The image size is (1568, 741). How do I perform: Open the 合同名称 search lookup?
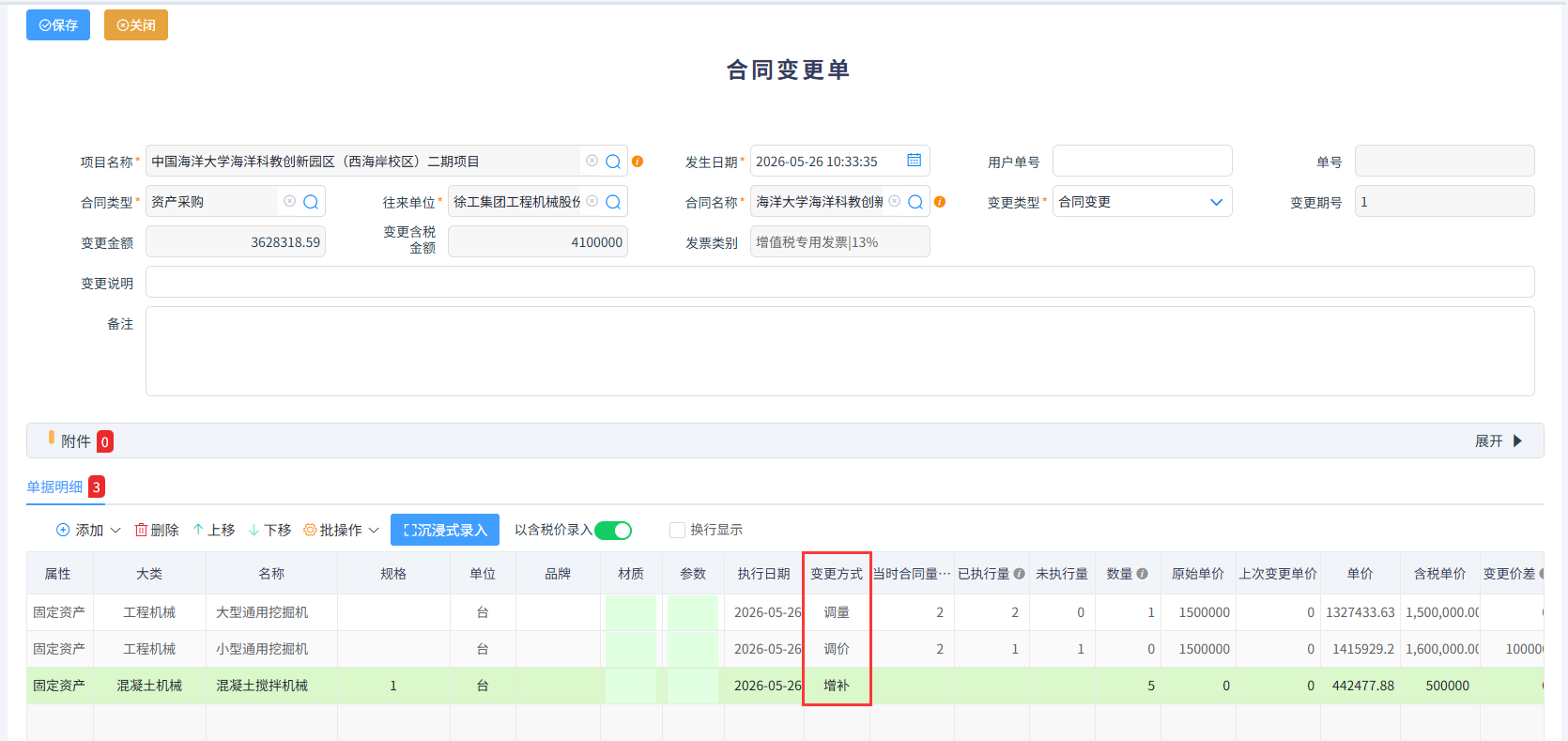point(915,202)
